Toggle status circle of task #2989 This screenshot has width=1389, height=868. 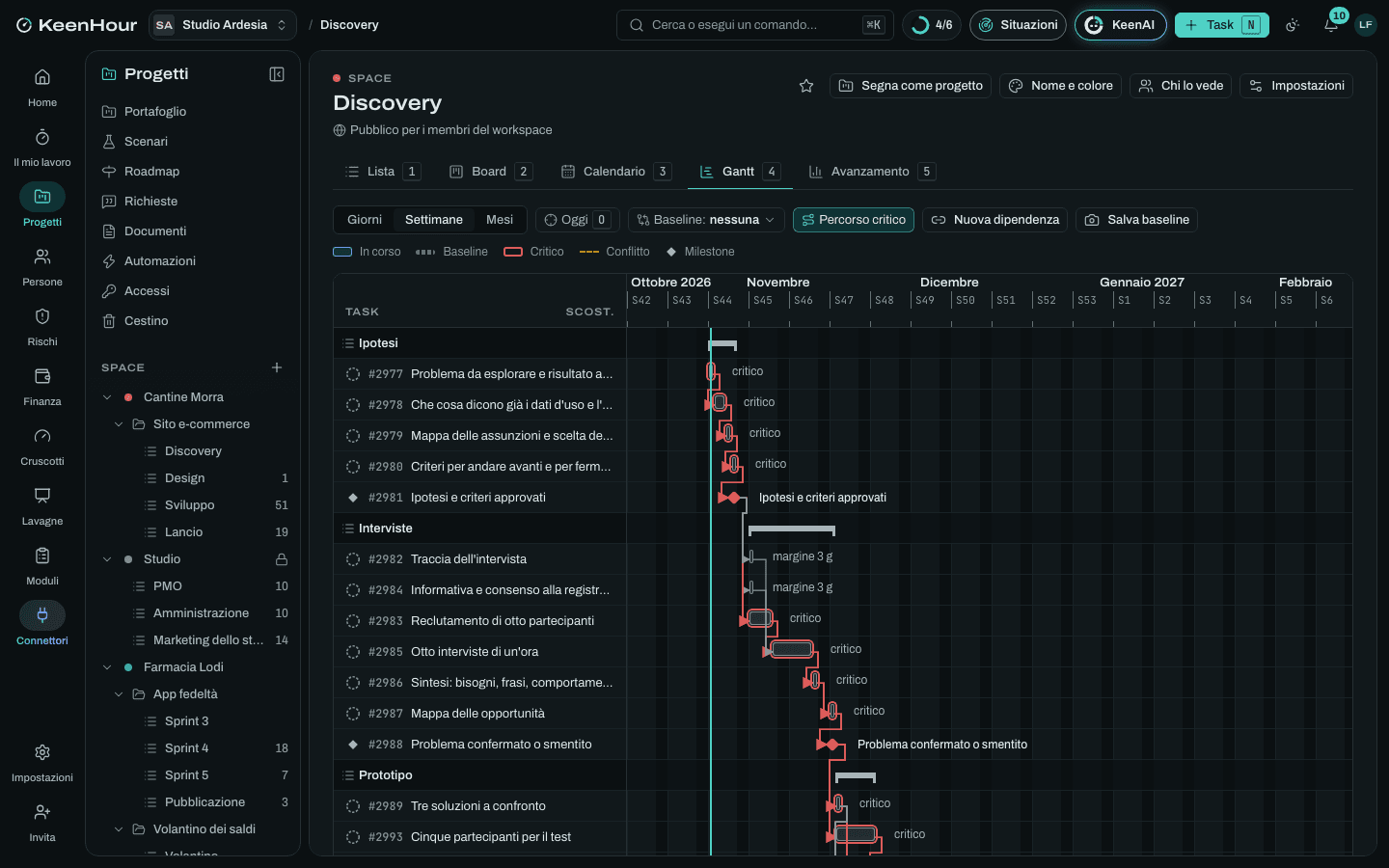(x=353, y=806)
